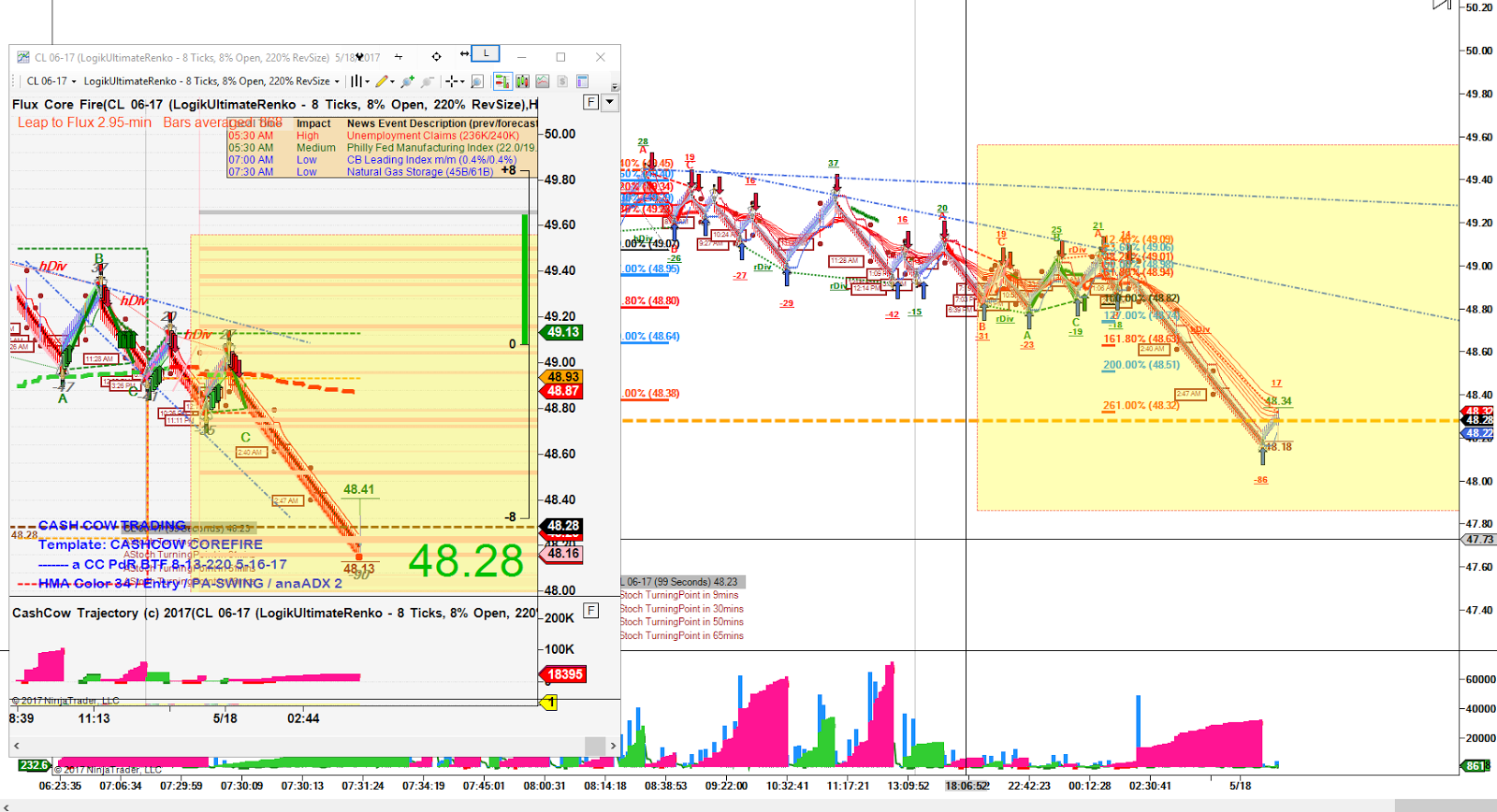
Task: Open the drawing tools pencil dropdown
Action: [385, 81]
